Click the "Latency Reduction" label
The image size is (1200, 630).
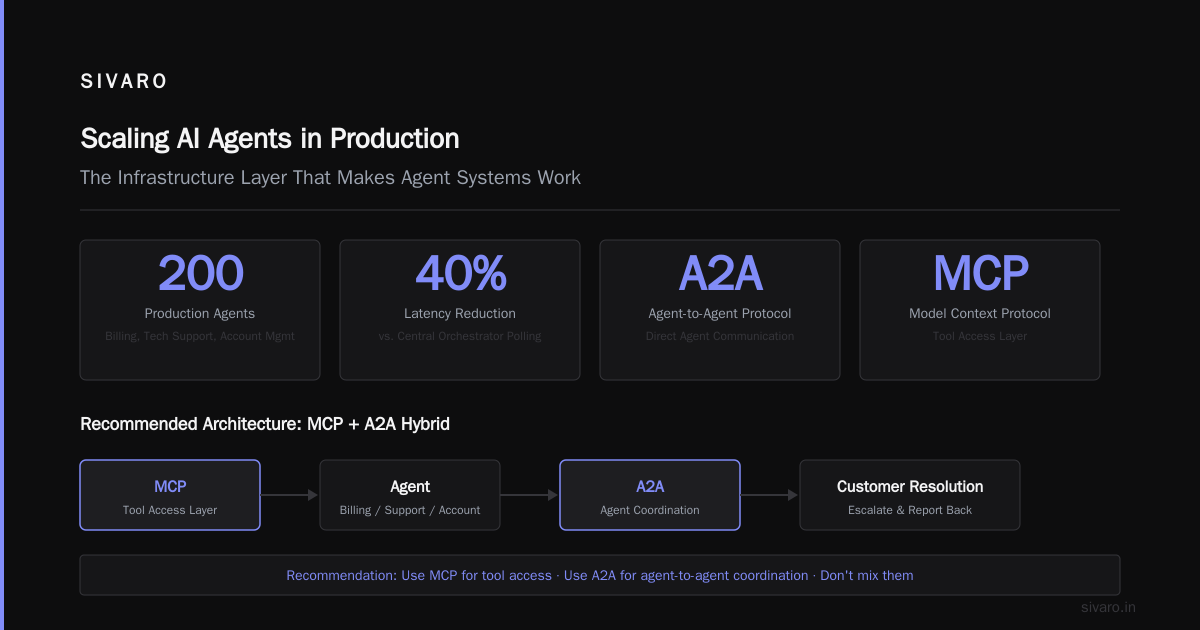(460, 314)
